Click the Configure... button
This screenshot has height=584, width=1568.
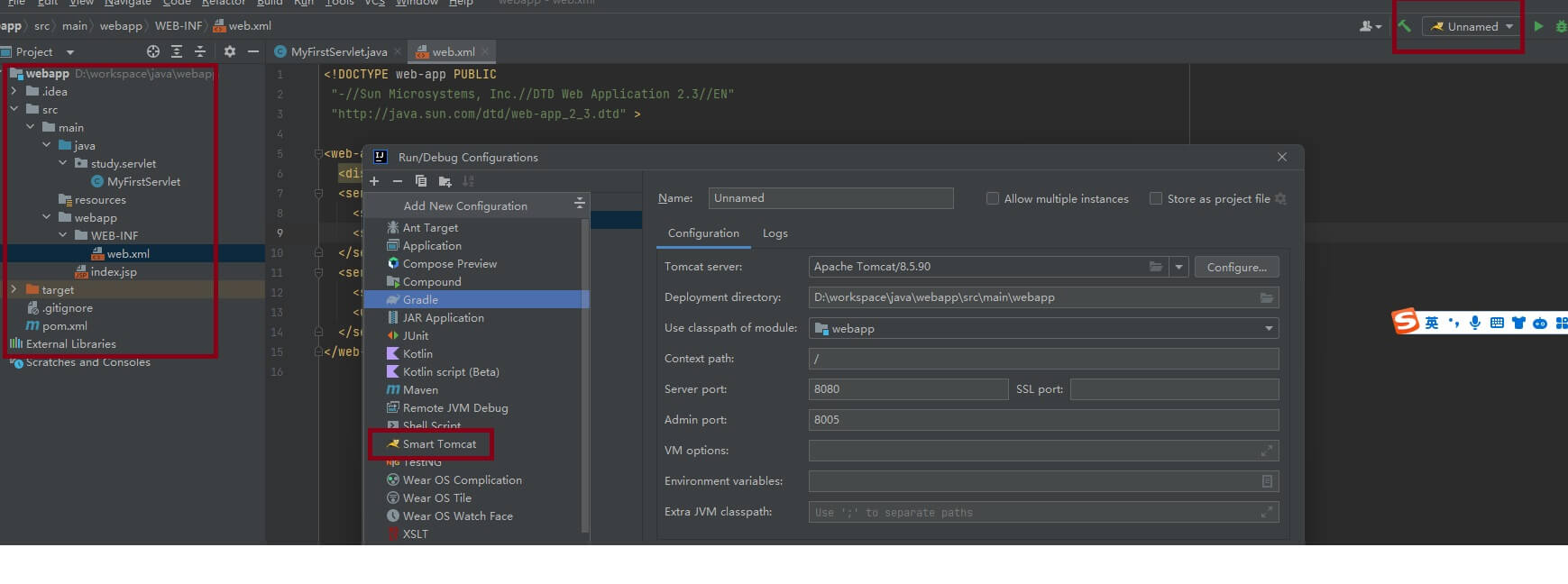[x=1236, y=267]
